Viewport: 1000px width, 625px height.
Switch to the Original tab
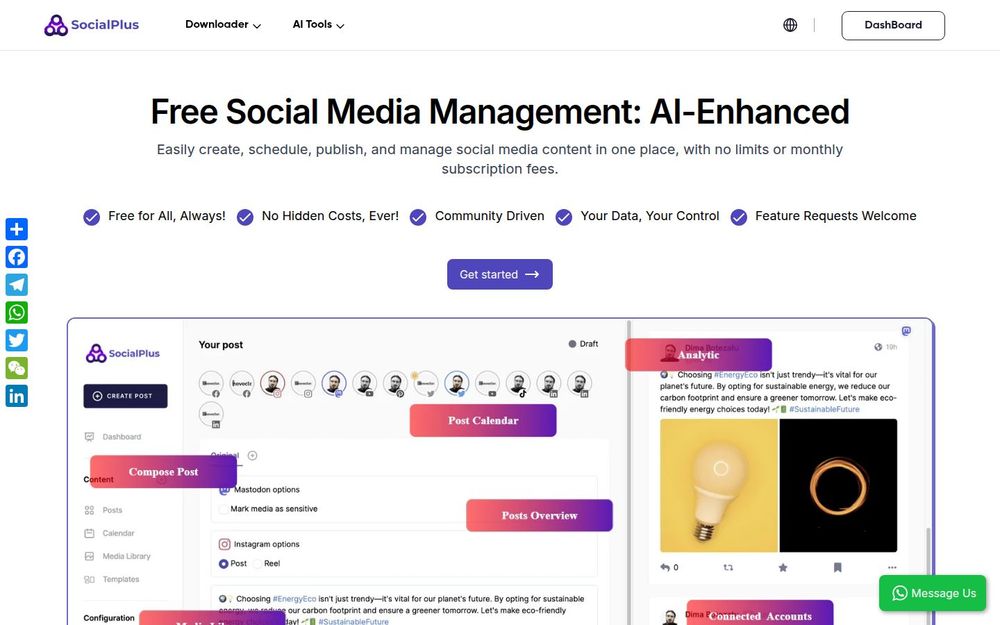[x=224, y=455]
